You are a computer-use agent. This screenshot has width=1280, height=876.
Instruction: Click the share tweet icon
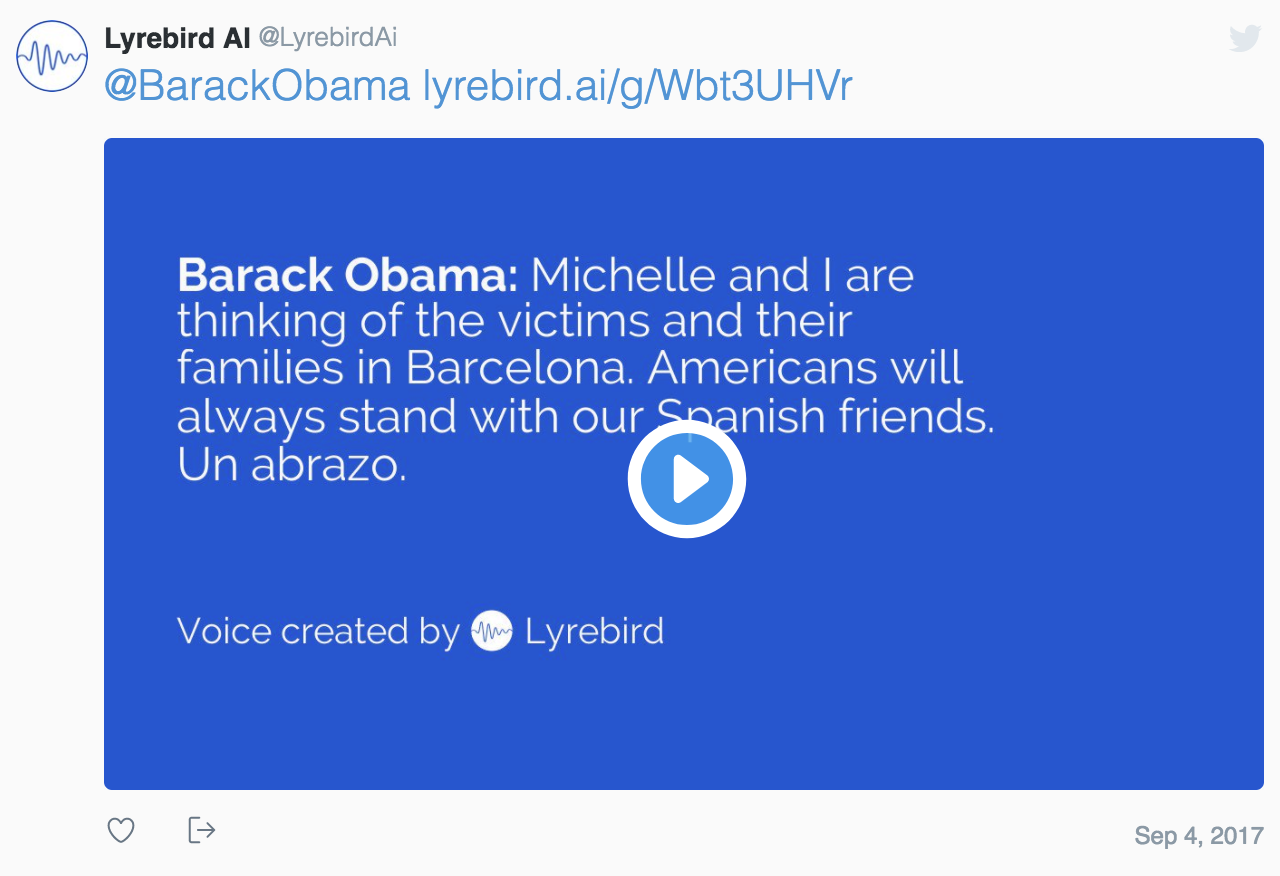202,830
